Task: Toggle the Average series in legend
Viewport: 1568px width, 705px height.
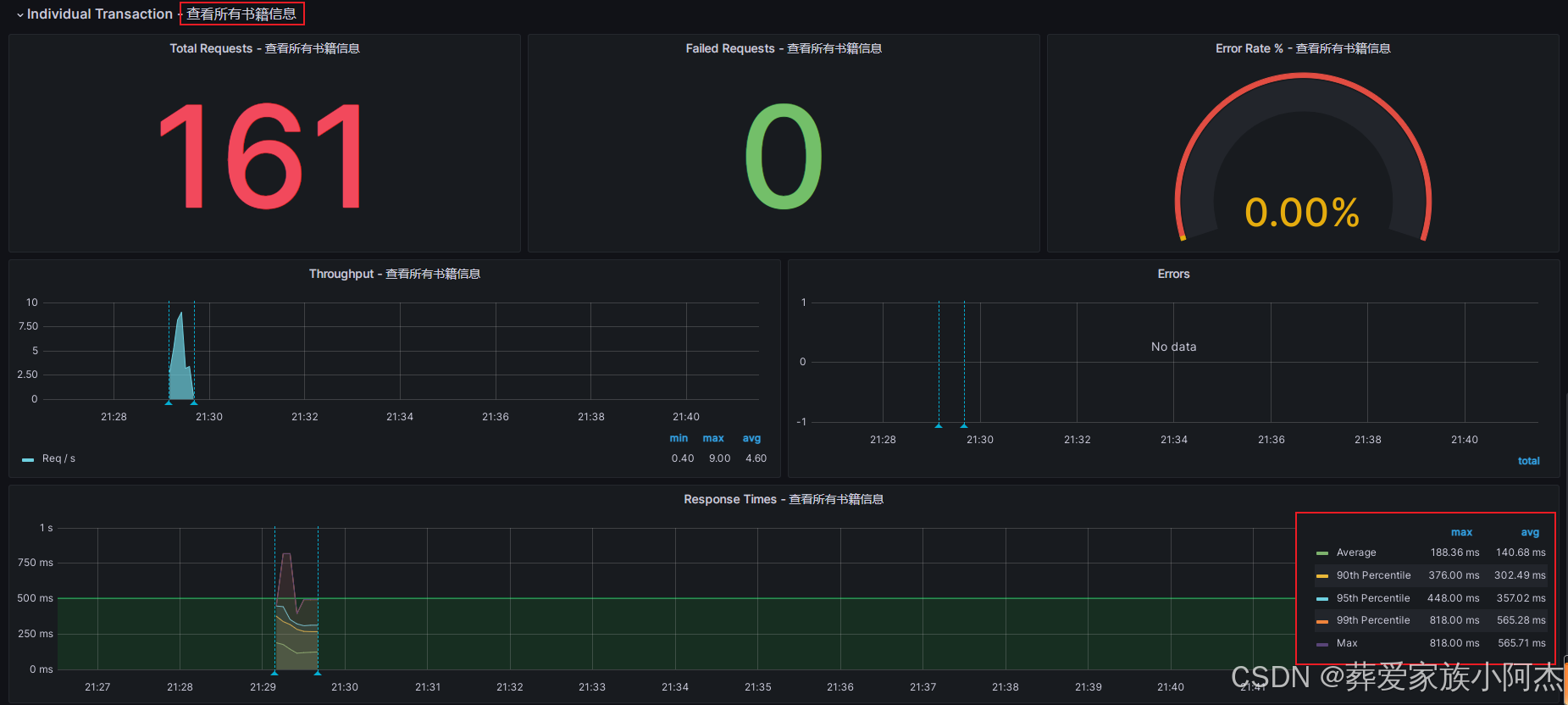Action: (1356, 552)
